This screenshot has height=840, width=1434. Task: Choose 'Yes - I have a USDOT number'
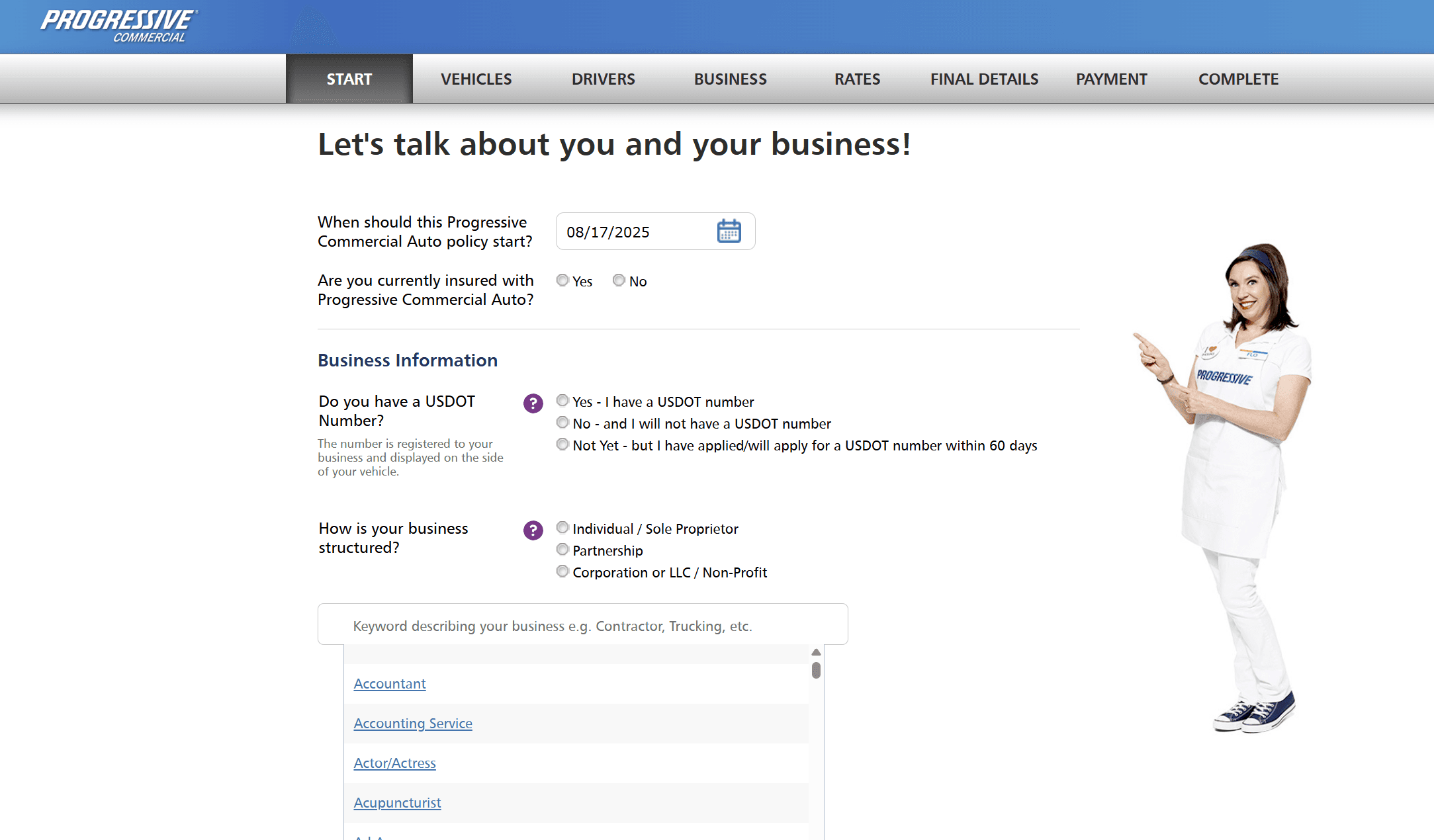tap(562, 401)
